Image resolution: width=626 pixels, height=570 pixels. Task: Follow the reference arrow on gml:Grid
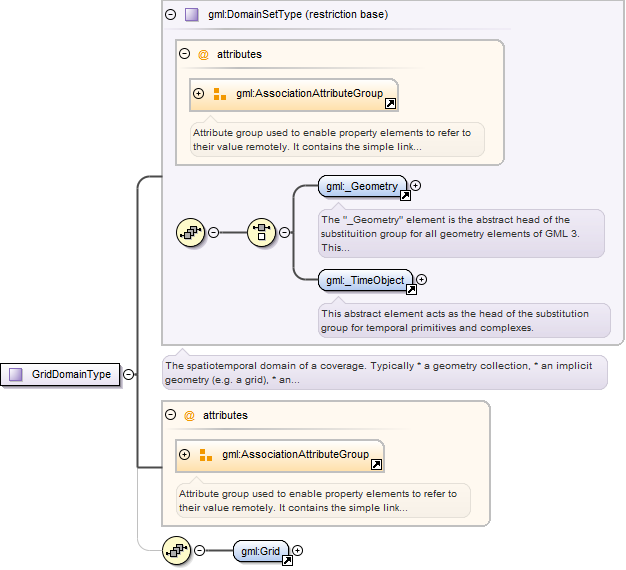(287, 560)
